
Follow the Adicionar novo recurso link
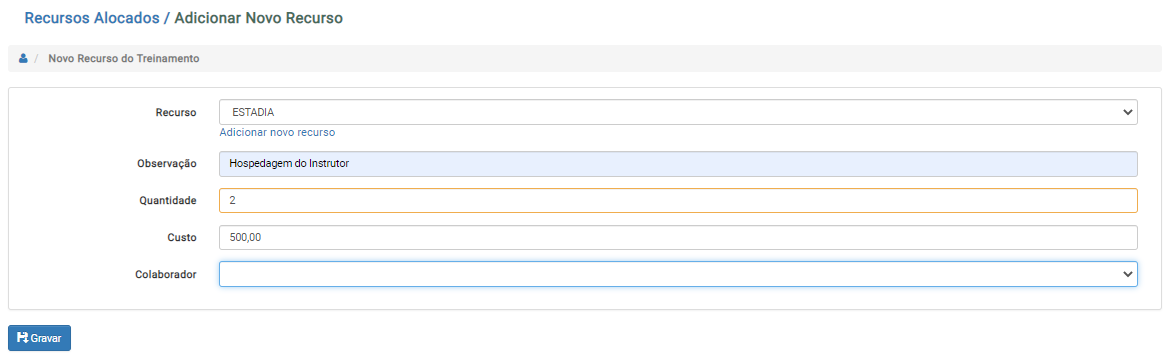(277, 132)
